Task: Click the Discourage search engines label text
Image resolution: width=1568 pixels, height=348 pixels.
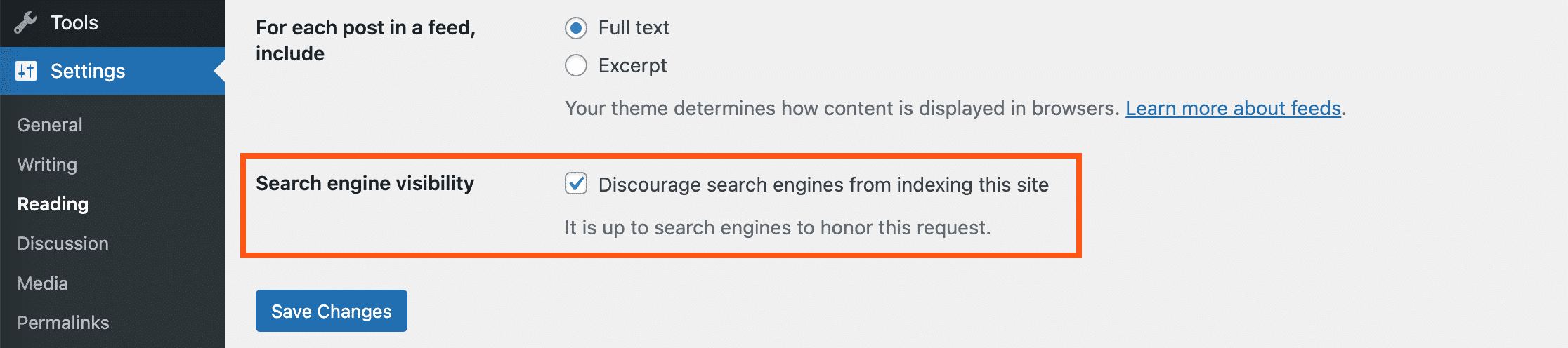Action: coord(823,185)
